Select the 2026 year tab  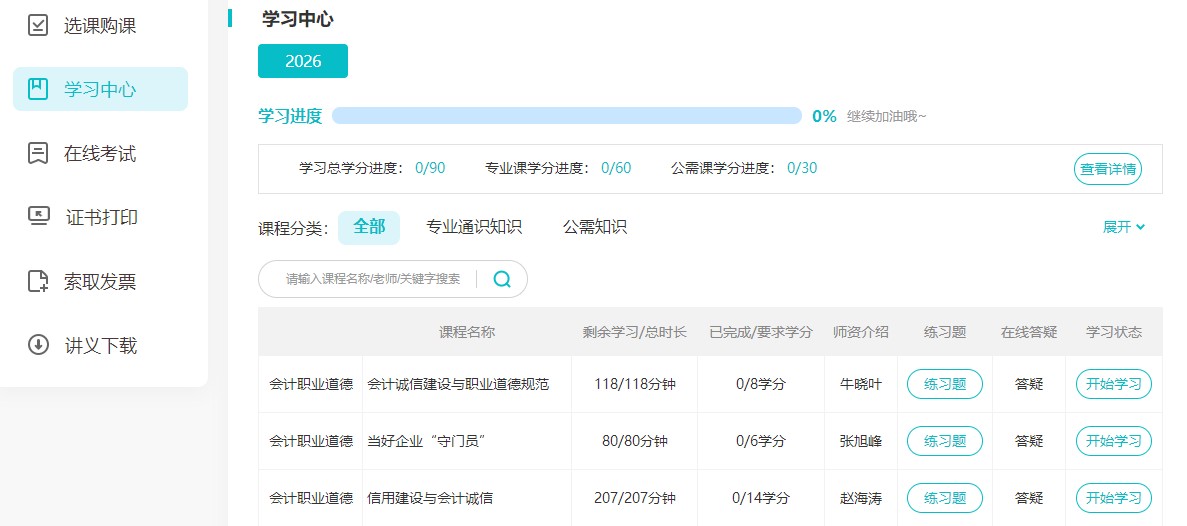coord(303,61)
